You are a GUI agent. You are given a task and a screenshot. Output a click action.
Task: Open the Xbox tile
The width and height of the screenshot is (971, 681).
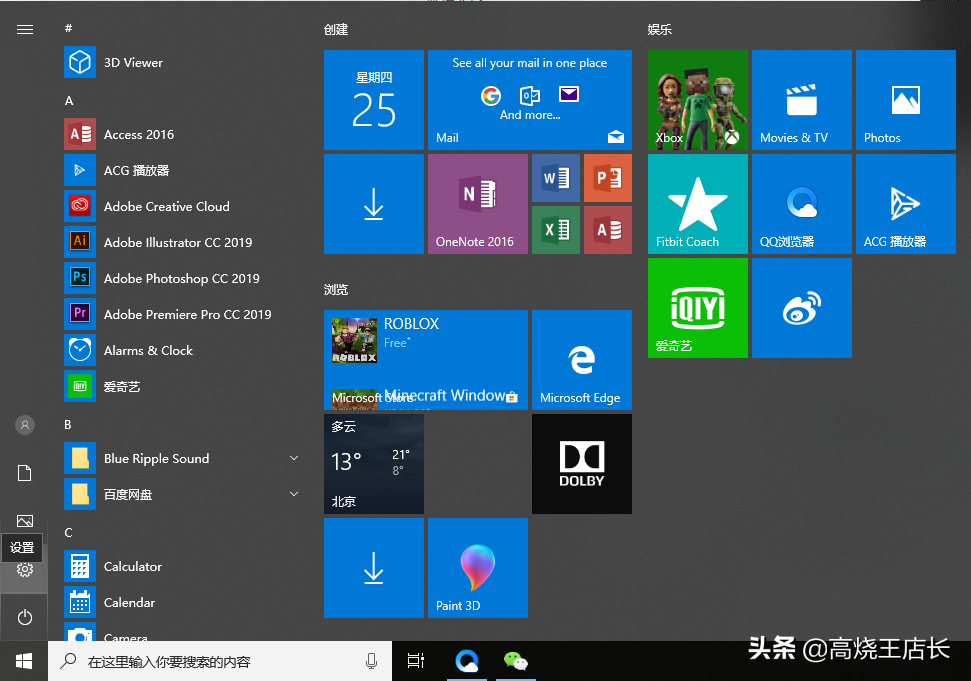point(698,100)
